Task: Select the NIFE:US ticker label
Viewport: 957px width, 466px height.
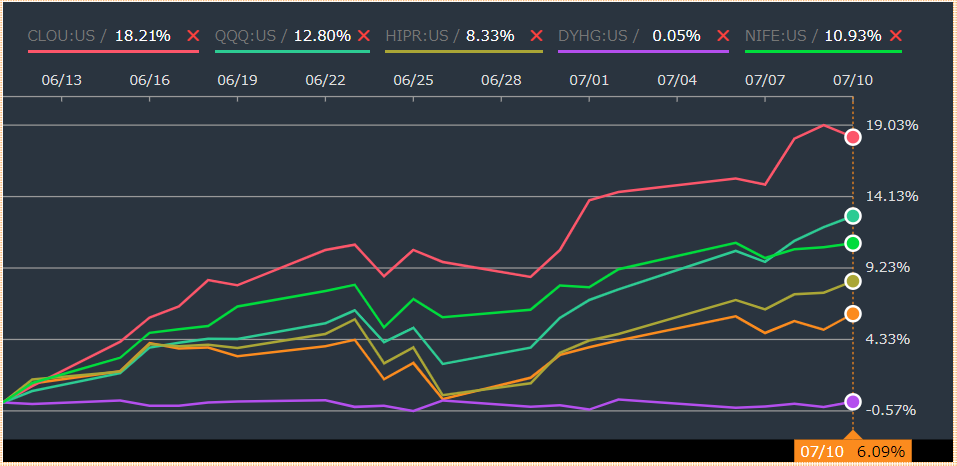Action: point(776,36)
